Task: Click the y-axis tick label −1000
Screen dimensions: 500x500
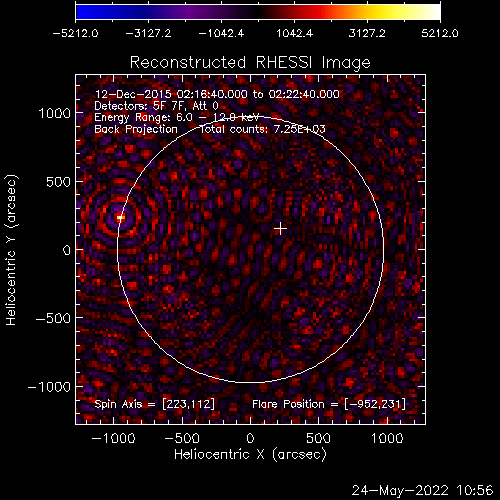Action: click(x=49, y=387)
